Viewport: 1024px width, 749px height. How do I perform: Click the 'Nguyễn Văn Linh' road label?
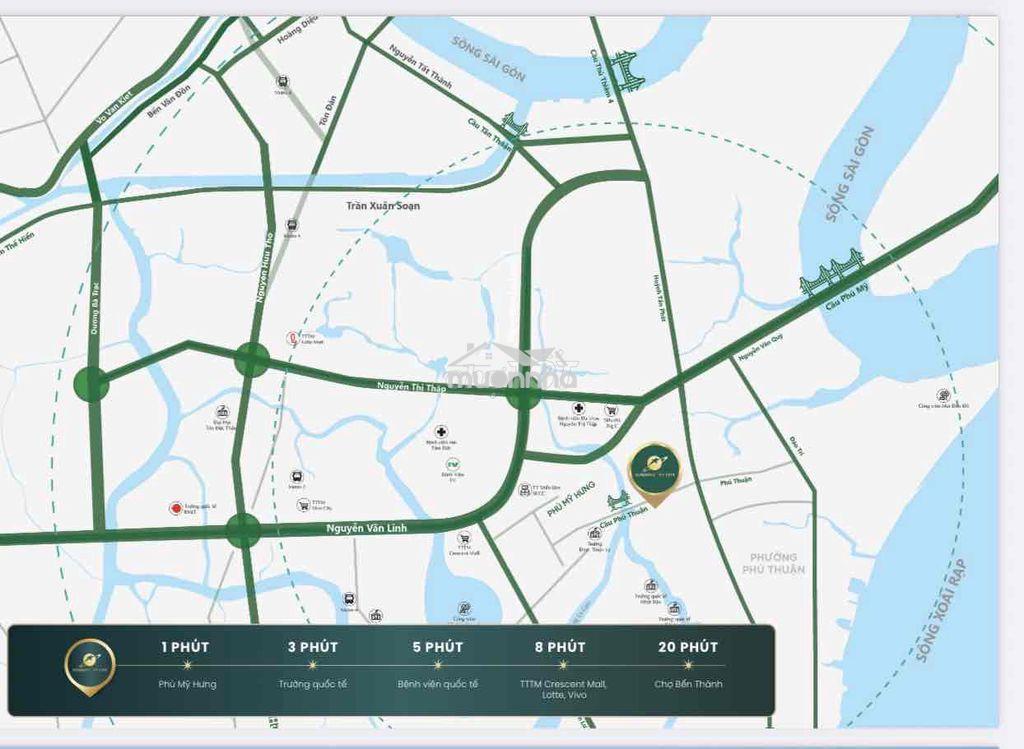366,528
